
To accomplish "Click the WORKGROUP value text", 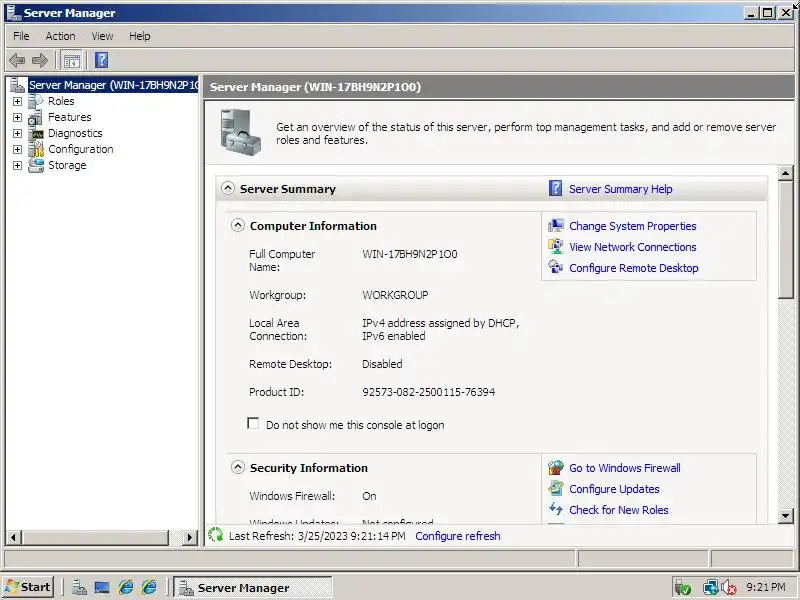I will [395, 295].
